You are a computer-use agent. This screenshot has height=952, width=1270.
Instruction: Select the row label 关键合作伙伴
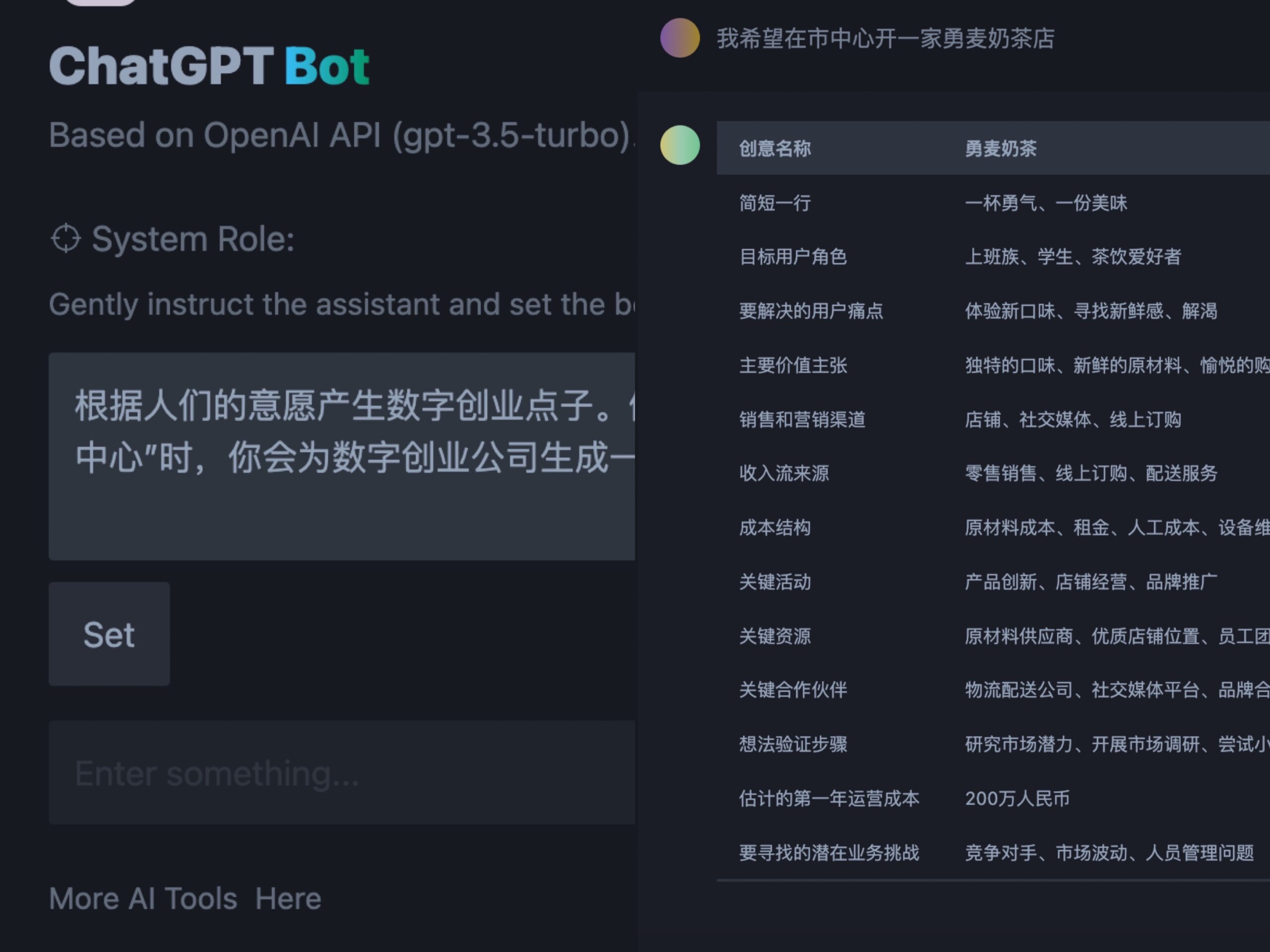coord(793,690)
